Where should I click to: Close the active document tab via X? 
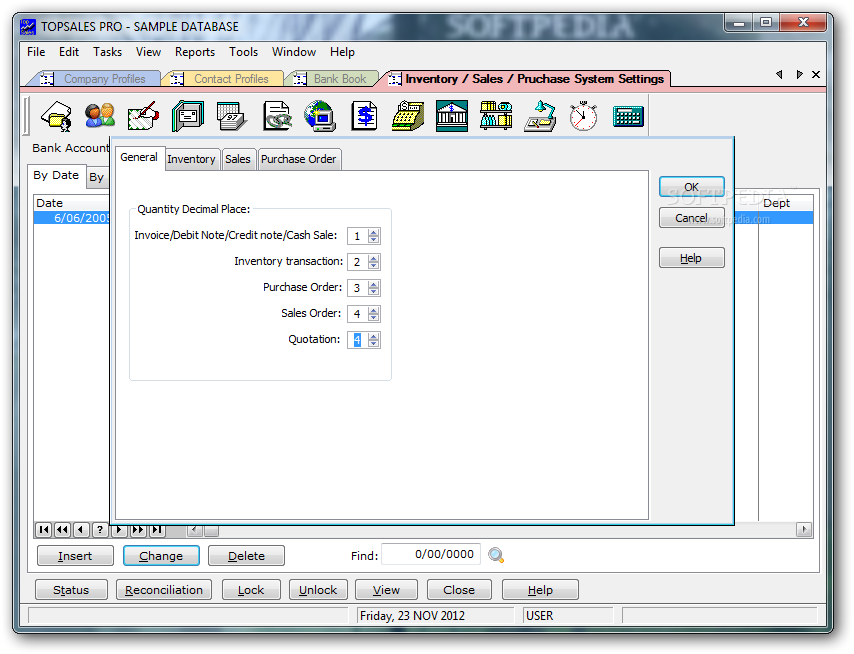point(816,75)
